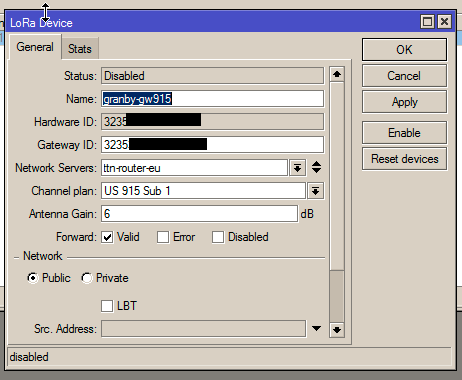Click the Reset devices button

pyautogui.click(x=404, y=159)
